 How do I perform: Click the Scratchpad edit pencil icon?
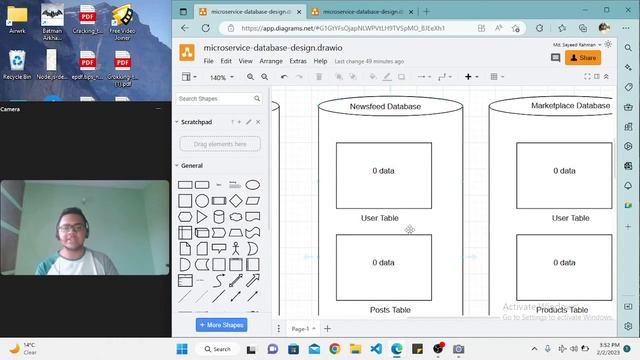(x=249, y=122)
